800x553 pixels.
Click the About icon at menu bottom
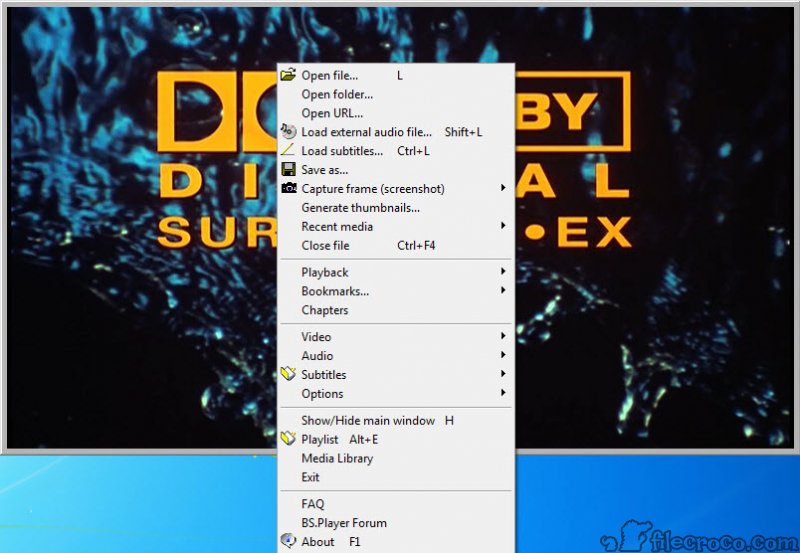tap(288, 542)
